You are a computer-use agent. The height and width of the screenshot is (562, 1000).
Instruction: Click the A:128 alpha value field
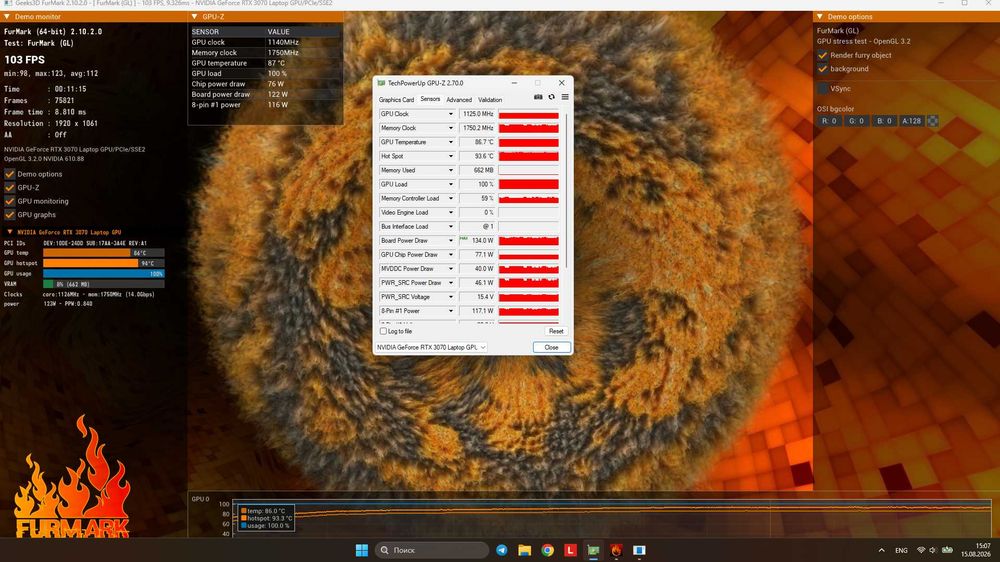pos(911,121)
